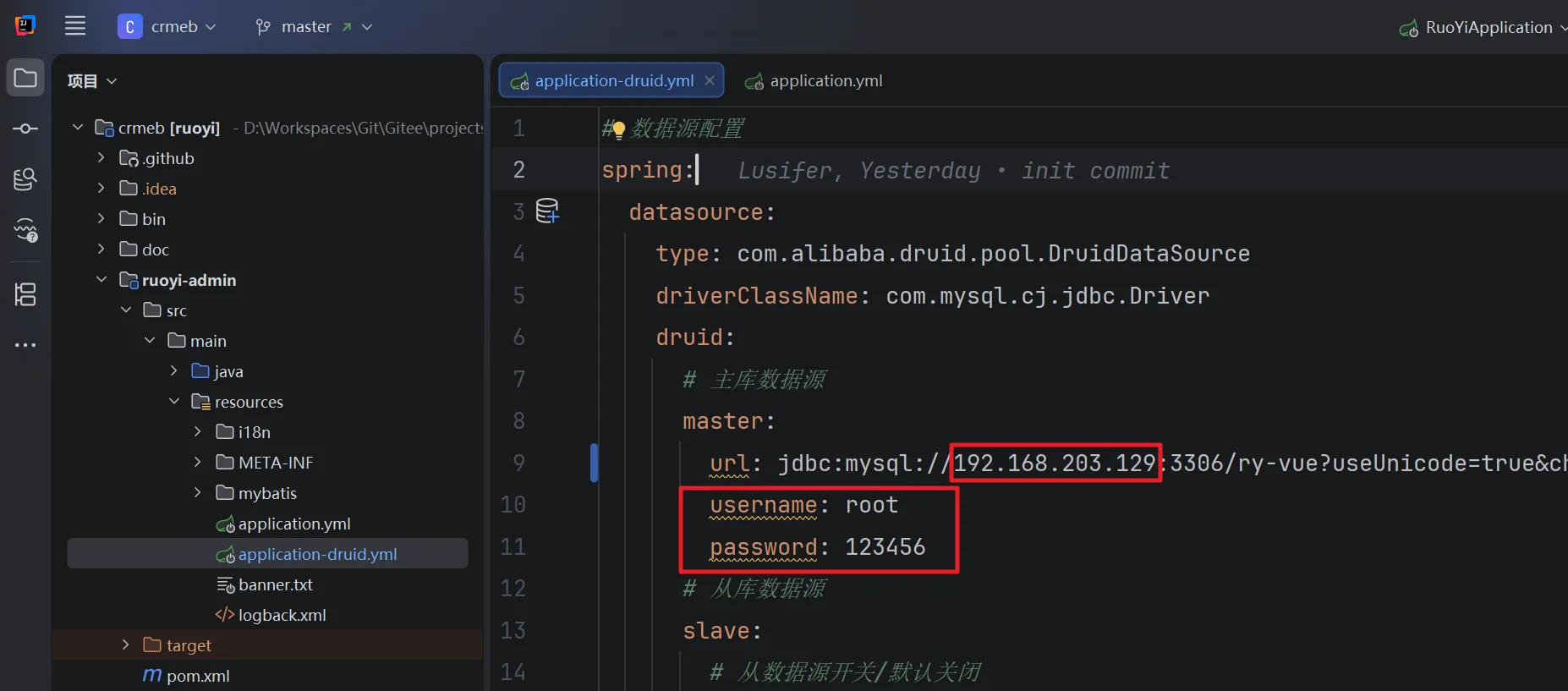Image resolution: width=1568 pixels, height=691 pixels.
Task: Click the password value 123456
Action: click(885, 546)
